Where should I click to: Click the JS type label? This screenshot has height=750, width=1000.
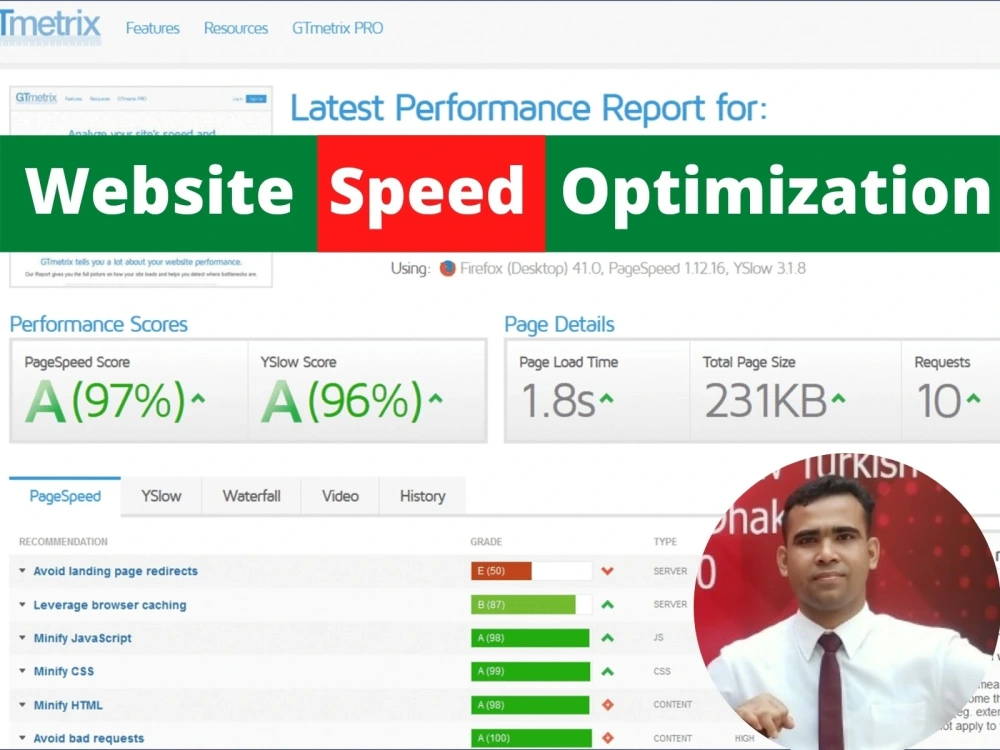click(658, 637)
